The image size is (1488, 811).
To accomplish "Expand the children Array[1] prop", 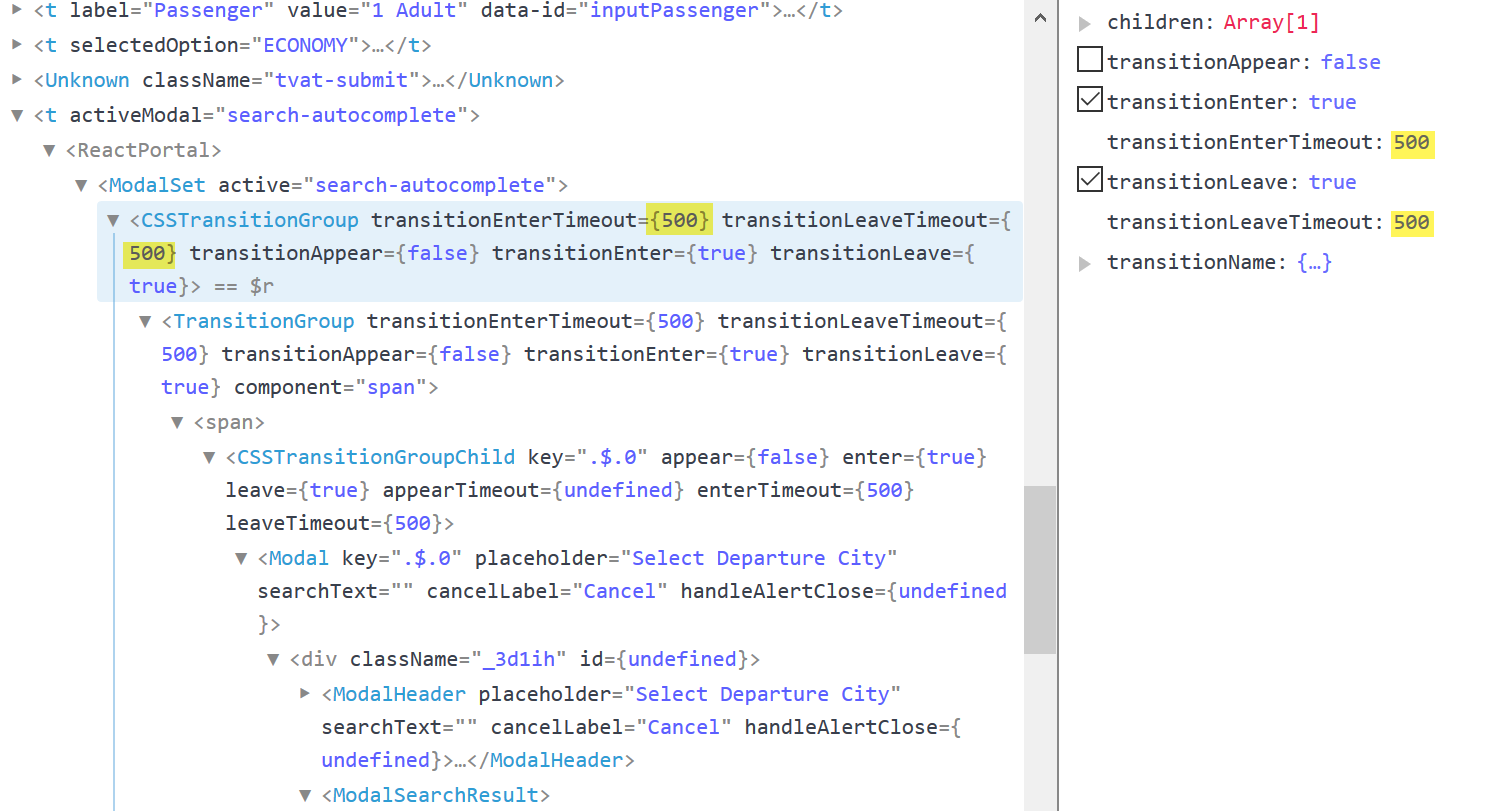I will (1084, 21).
